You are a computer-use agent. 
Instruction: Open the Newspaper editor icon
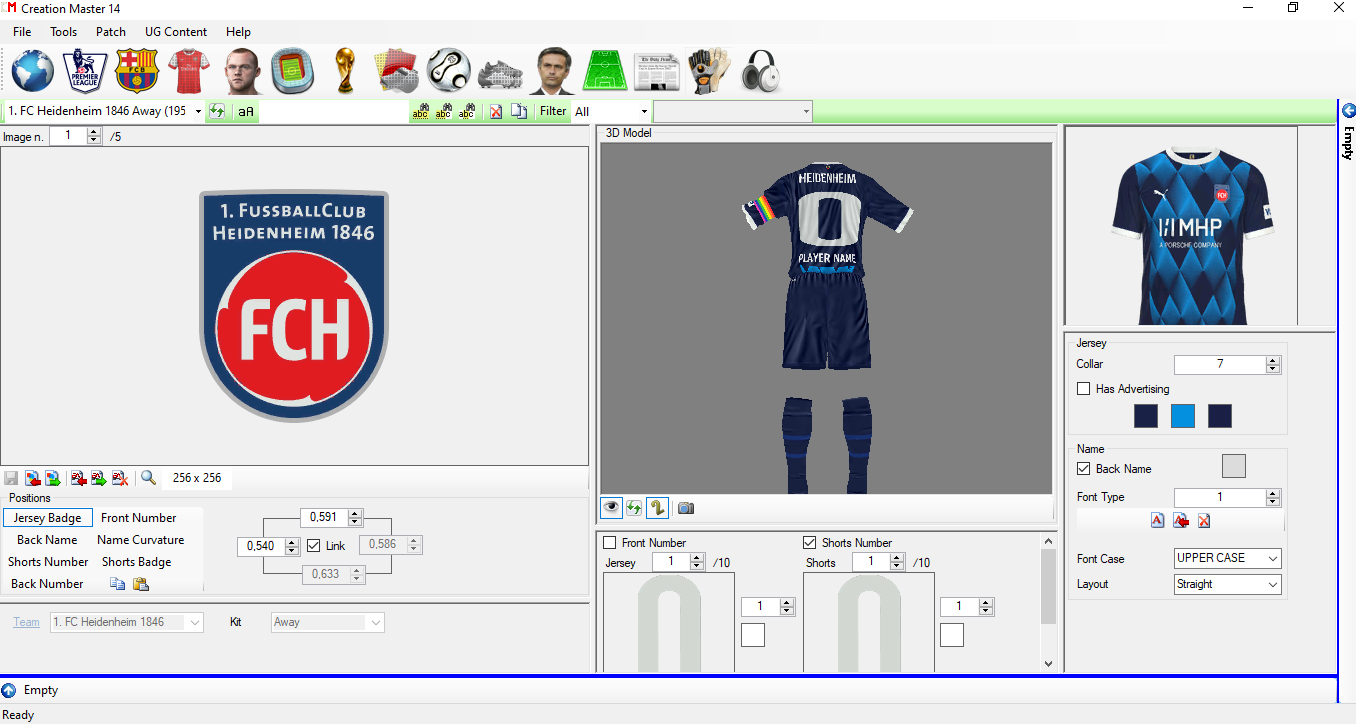tap(657, 73)
